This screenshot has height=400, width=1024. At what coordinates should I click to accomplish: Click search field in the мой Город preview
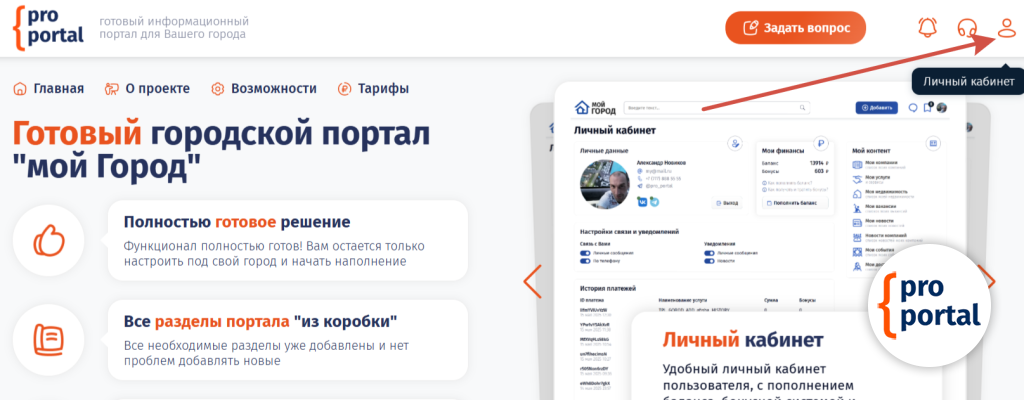(x=715, y=107)
